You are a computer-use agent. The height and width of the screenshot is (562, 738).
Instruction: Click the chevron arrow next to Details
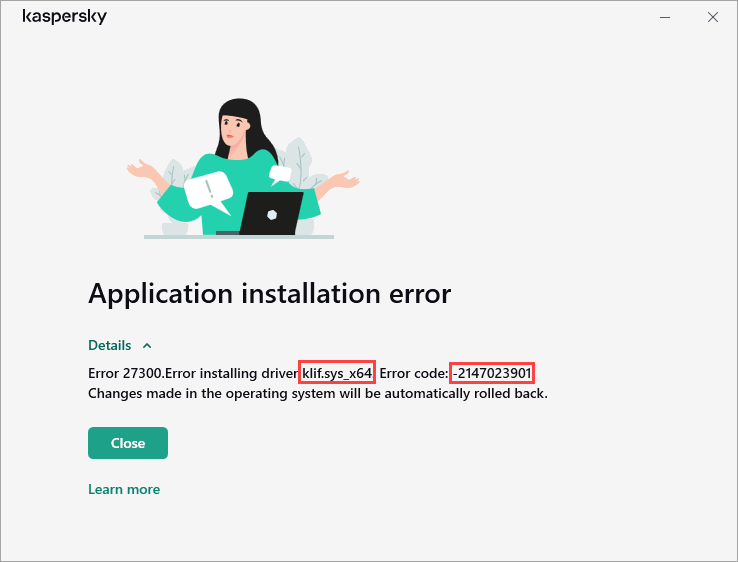coord(147,345)
